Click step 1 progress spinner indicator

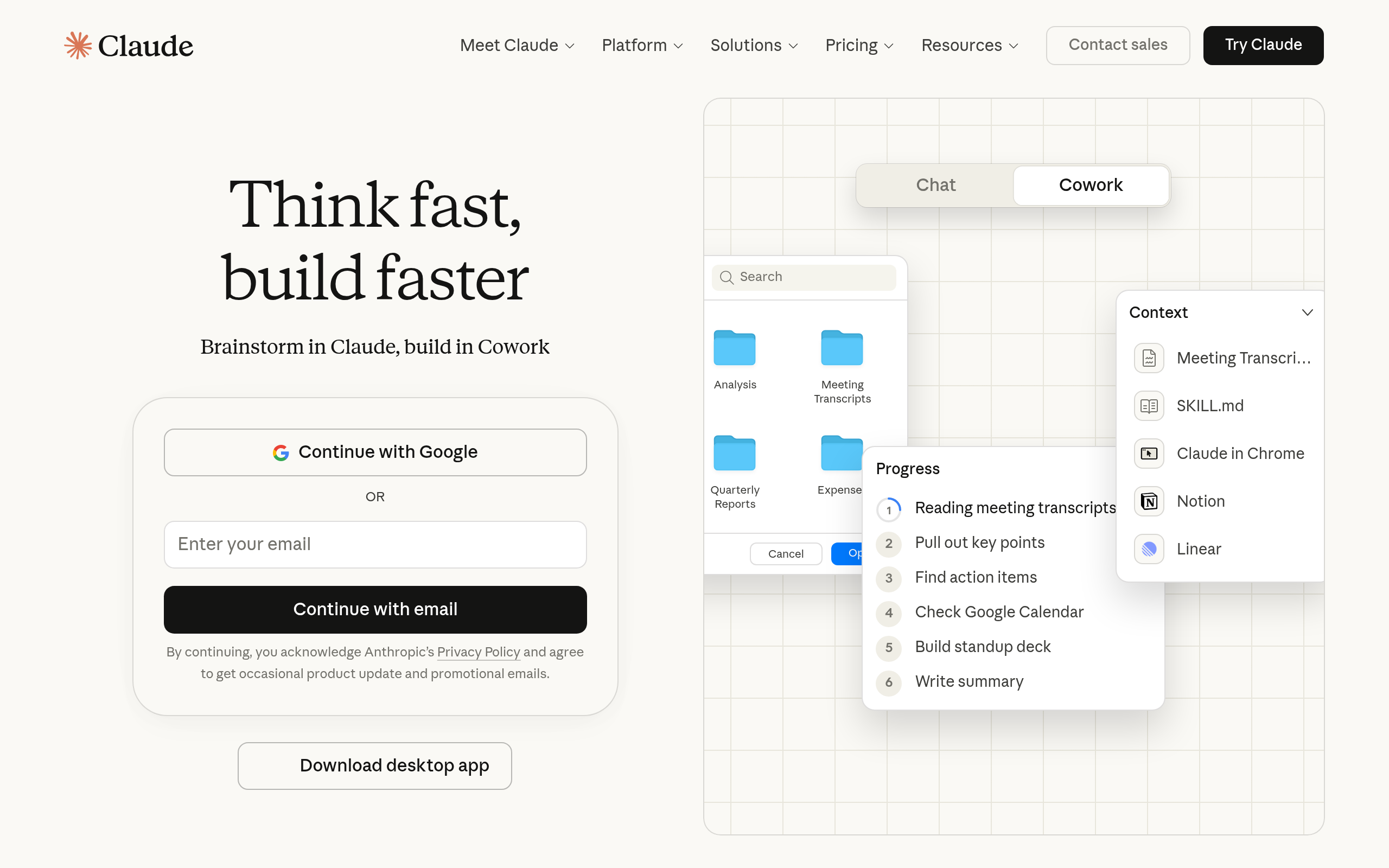point(889,509)
